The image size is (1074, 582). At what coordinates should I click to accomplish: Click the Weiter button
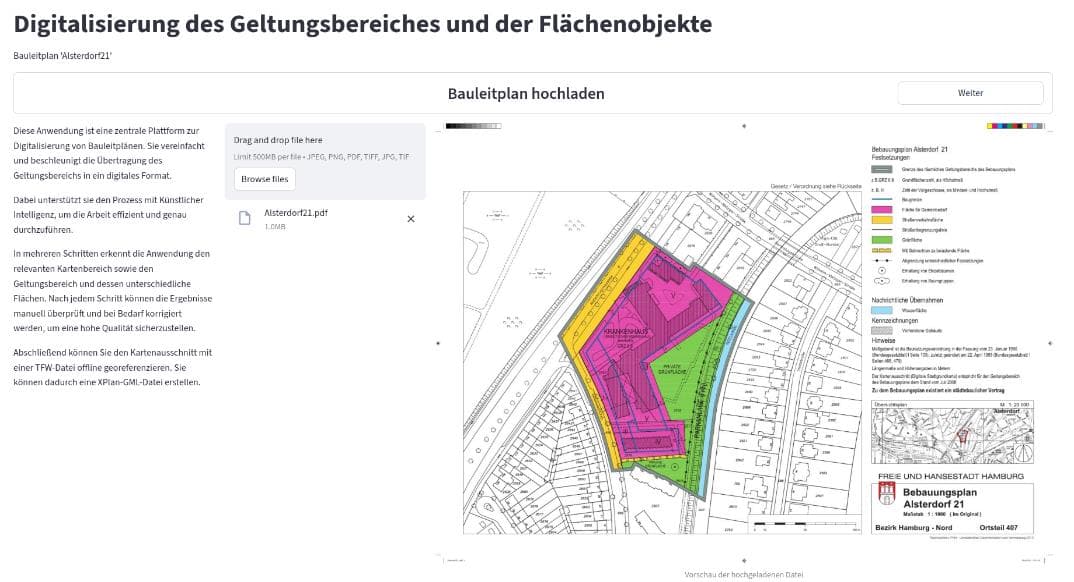[x=970, y=93]
